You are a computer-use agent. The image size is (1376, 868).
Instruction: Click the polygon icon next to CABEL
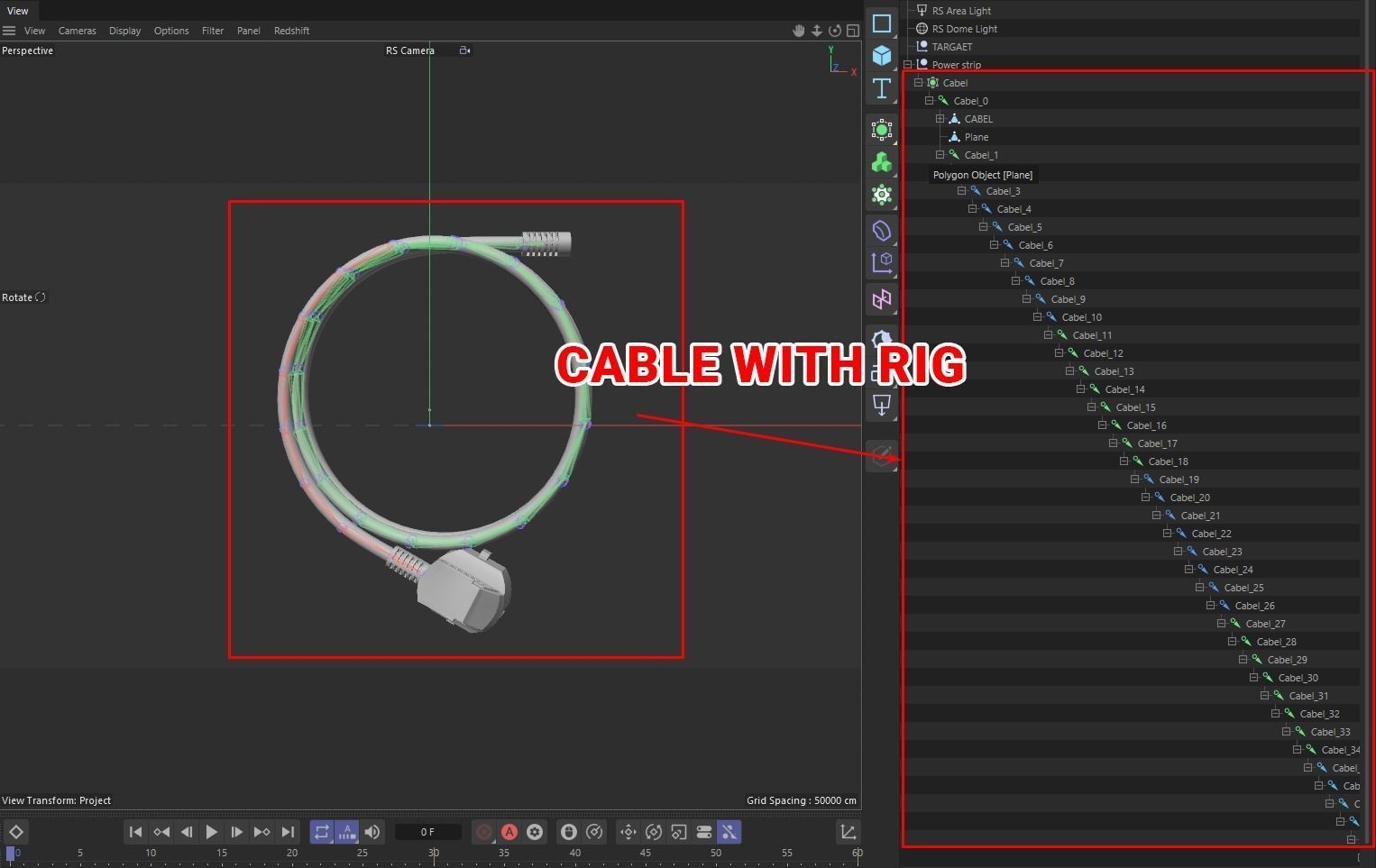[954, 119]
